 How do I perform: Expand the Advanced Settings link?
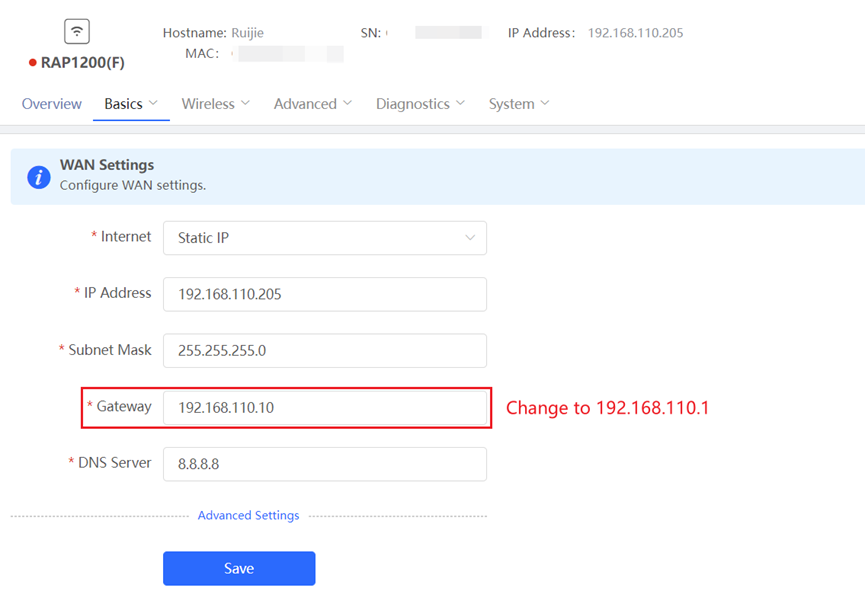pos(248,515)
